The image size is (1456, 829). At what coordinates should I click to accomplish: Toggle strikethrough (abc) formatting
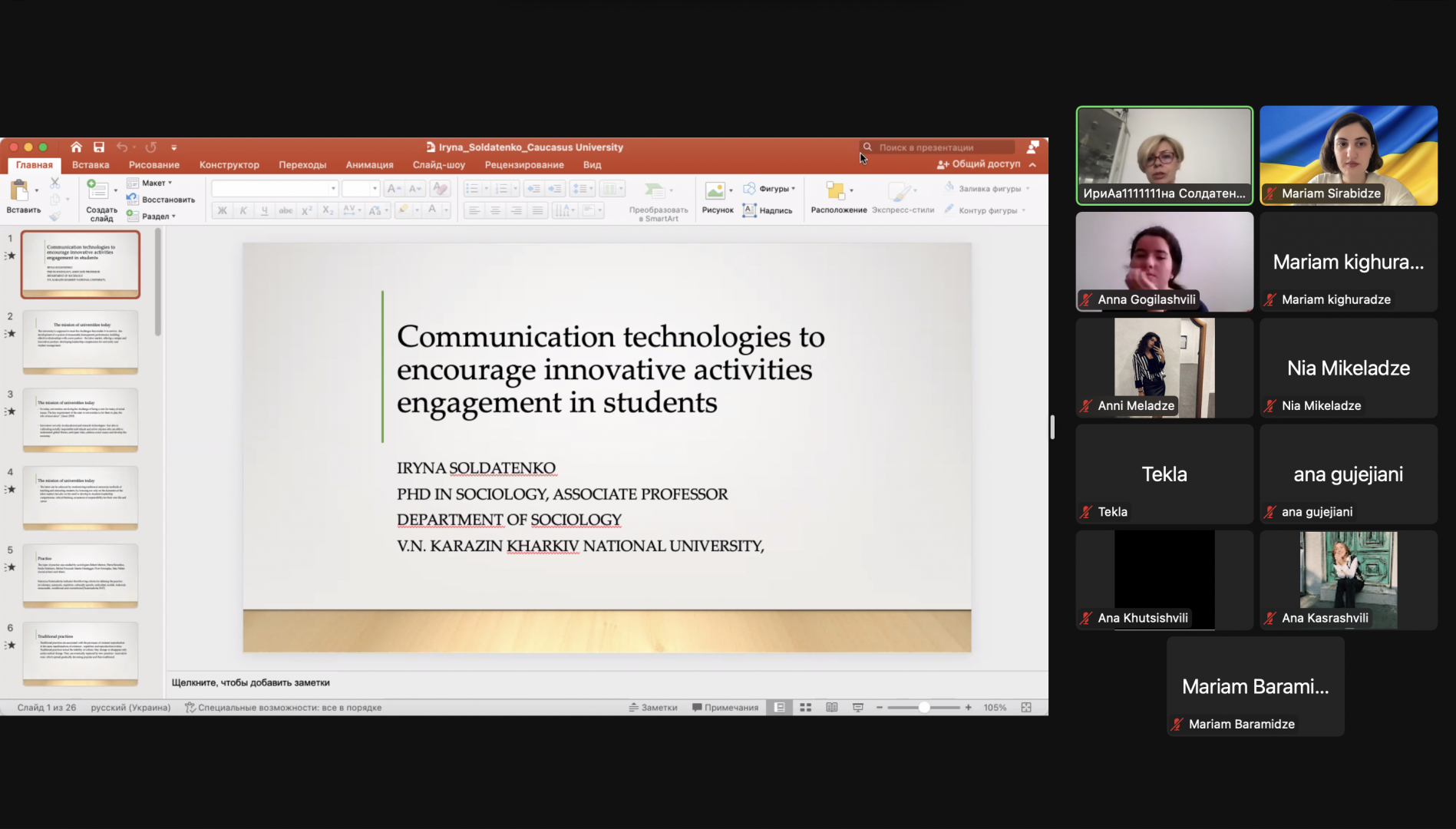tap(286, 210)
